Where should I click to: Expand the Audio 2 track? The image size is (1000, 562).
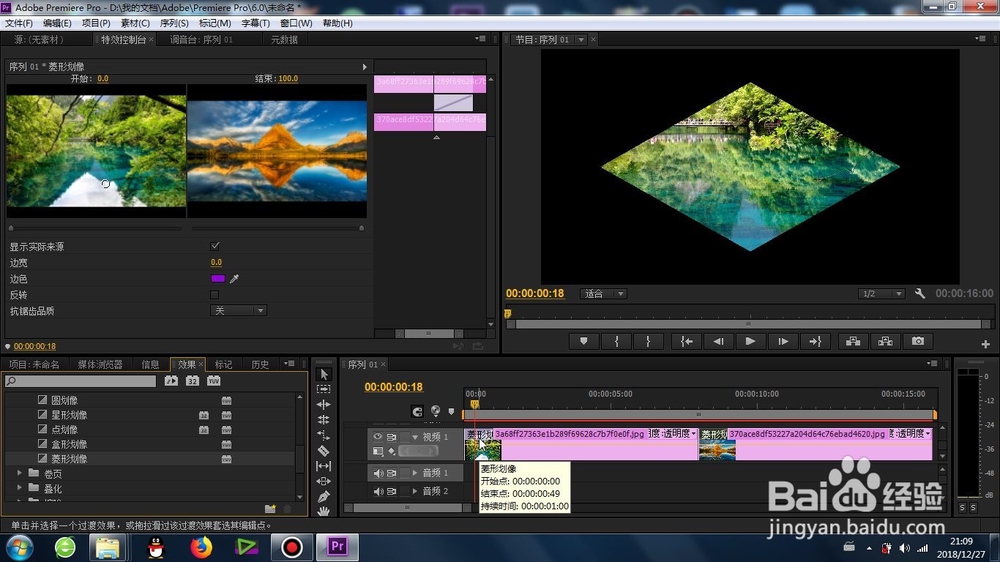[415, 491]
